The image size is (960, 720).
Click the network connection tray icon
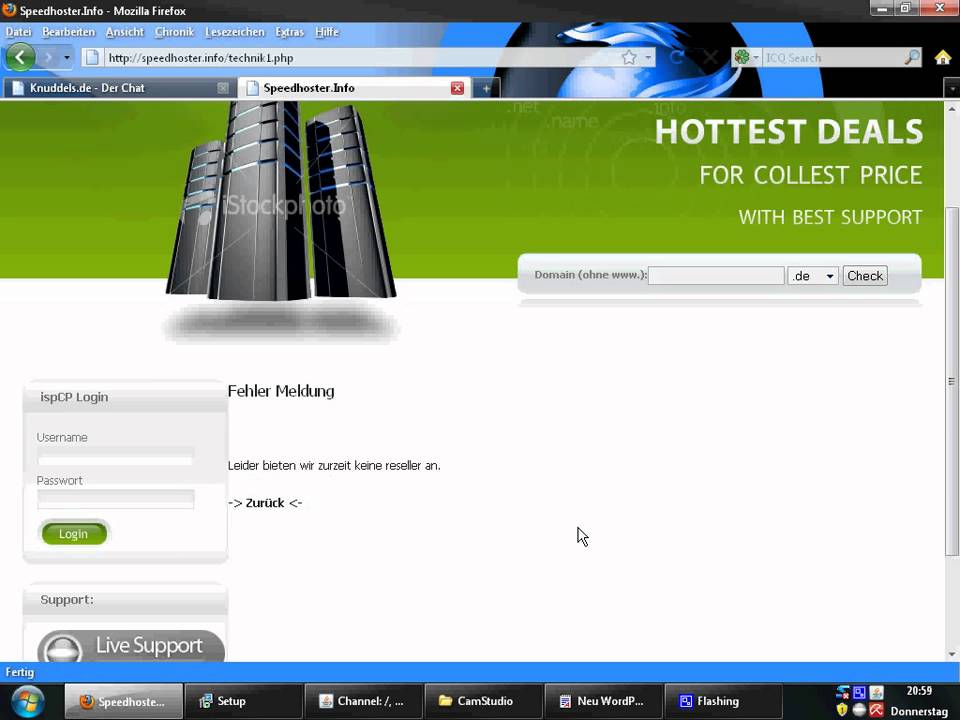tap(842, 692)
